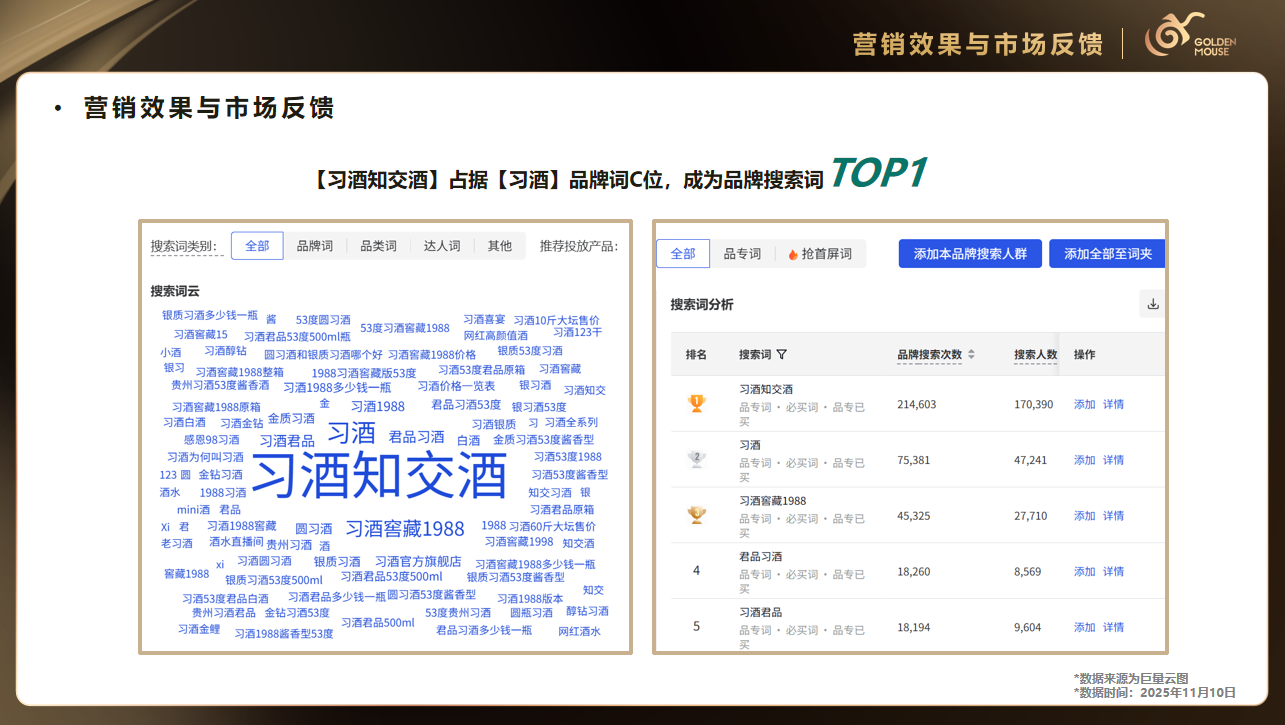Open the 品专词 tab

tap(742, 254)
